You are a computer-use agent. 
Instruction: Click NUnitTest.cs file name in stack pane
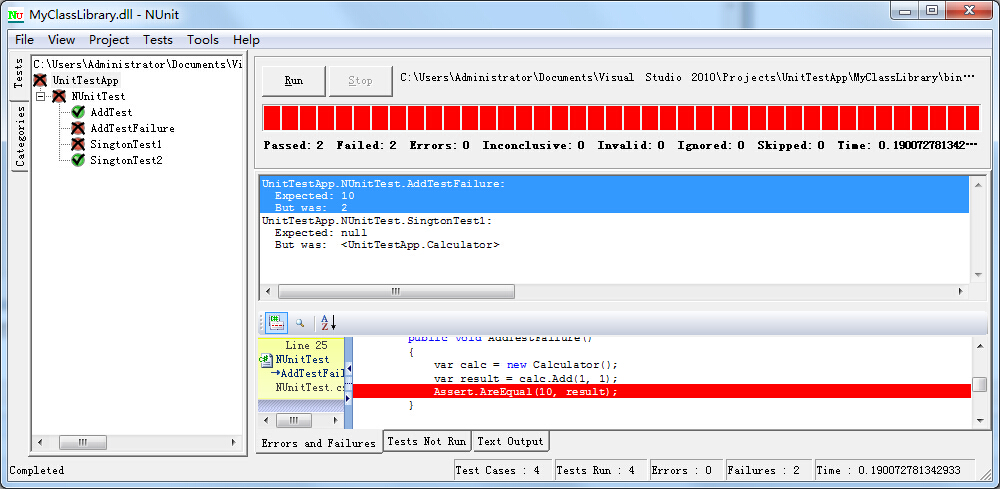(310, 387)
